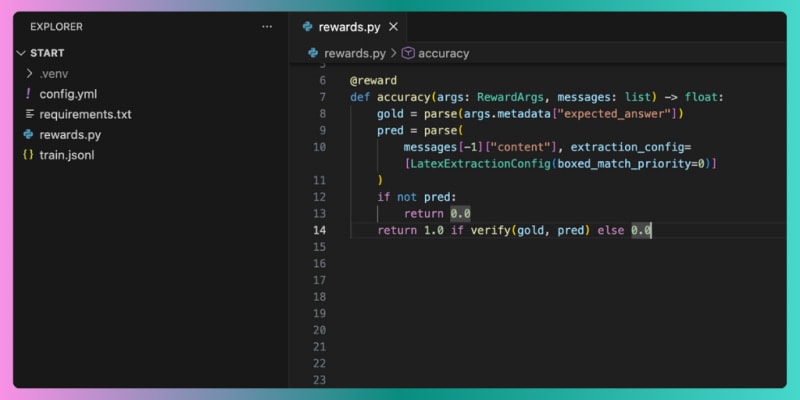Click the rewards.py Python icon in explorer
The height and width of the screenshot is (400, 800).
pos(29,135)
